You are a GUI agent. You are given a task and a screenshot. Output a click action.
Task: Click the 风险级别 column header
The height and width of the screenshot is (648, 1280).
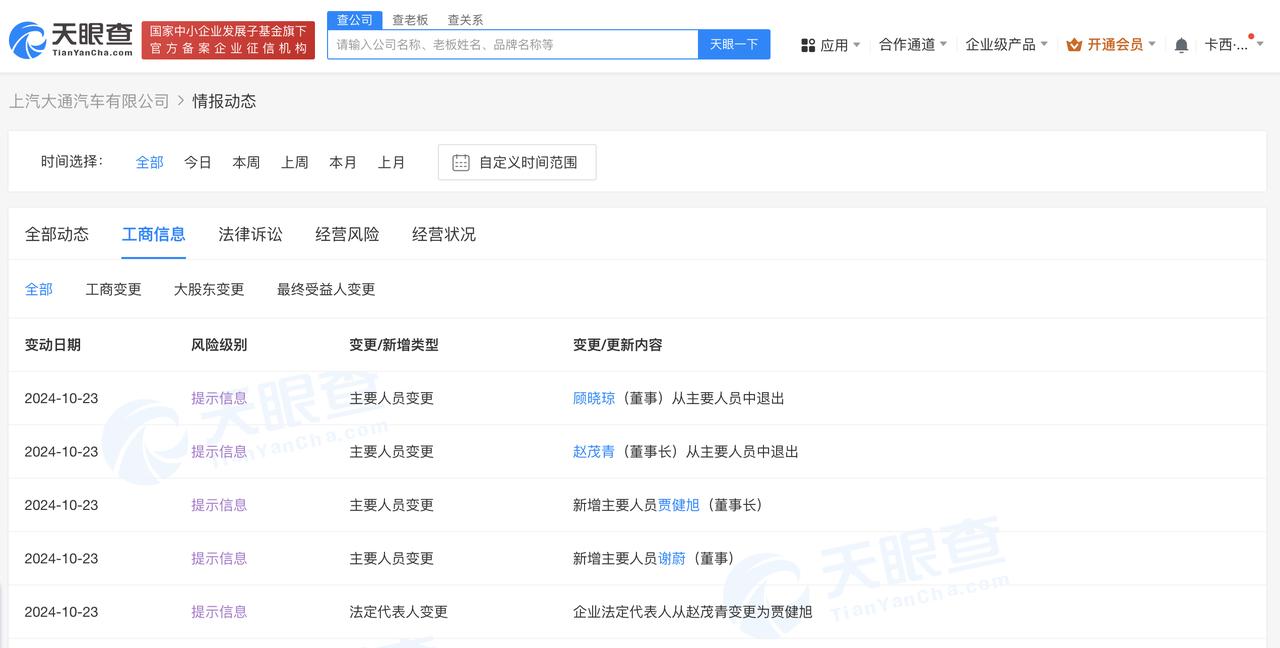click(219, 345)
